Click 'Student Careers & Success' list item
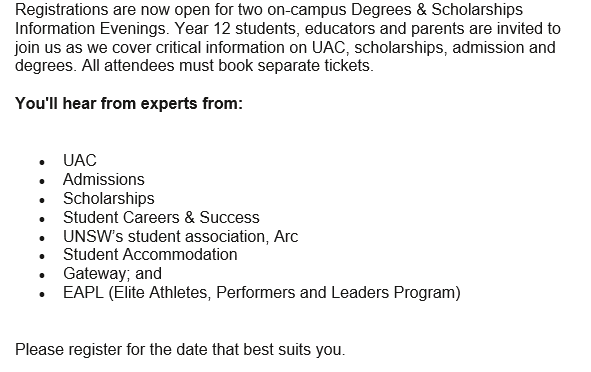The height and width of the screenshot is (372, 591). point(161,217)
